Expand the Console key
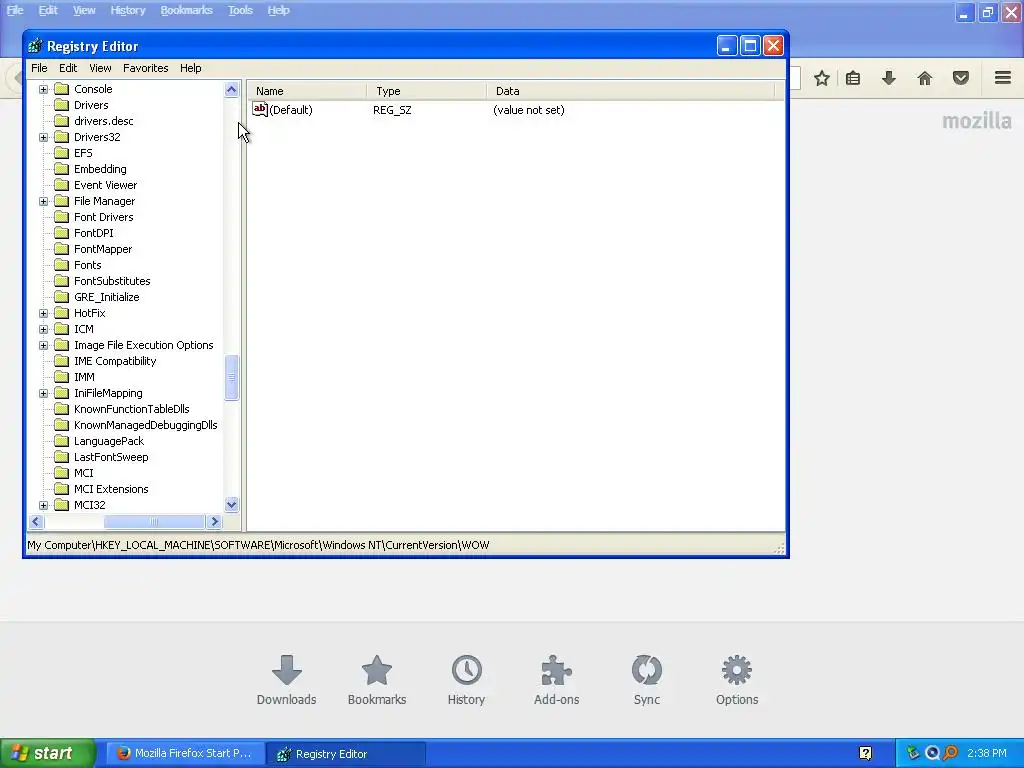The image size is (1024, 768). [x=43, y=89]
